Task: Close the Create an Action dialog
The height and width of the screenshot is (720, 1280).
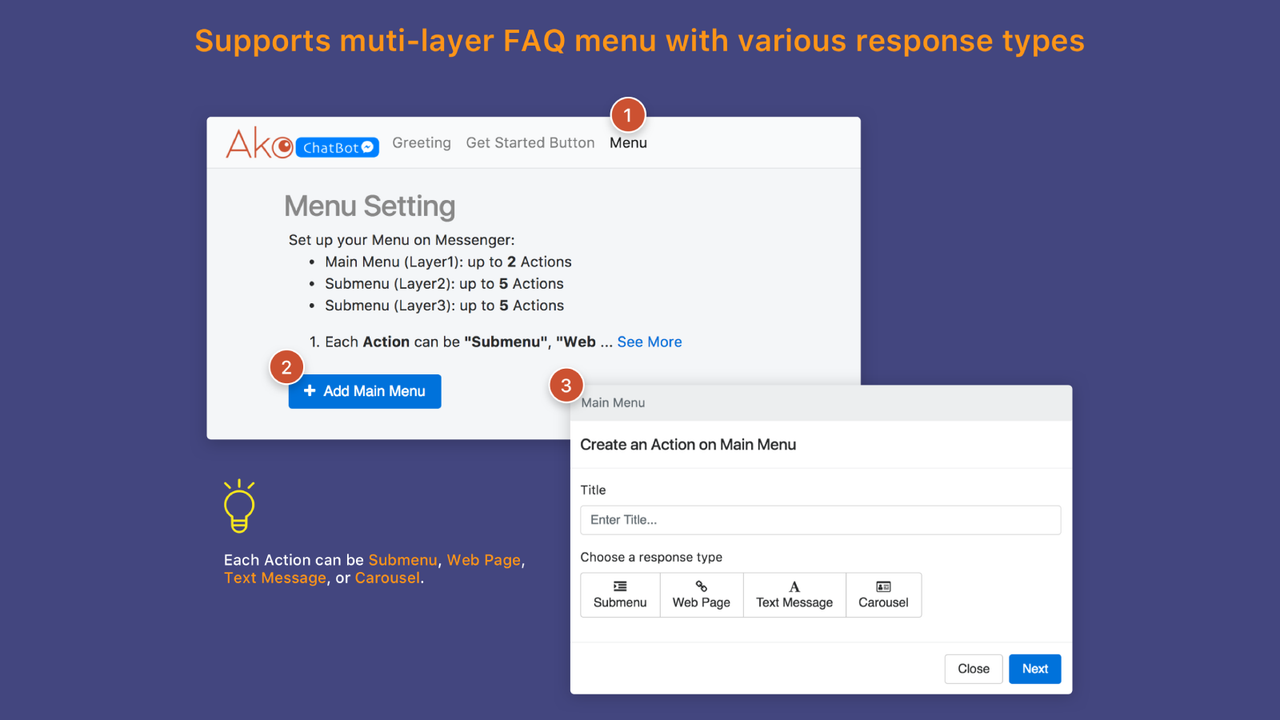Action: (973, 668)
